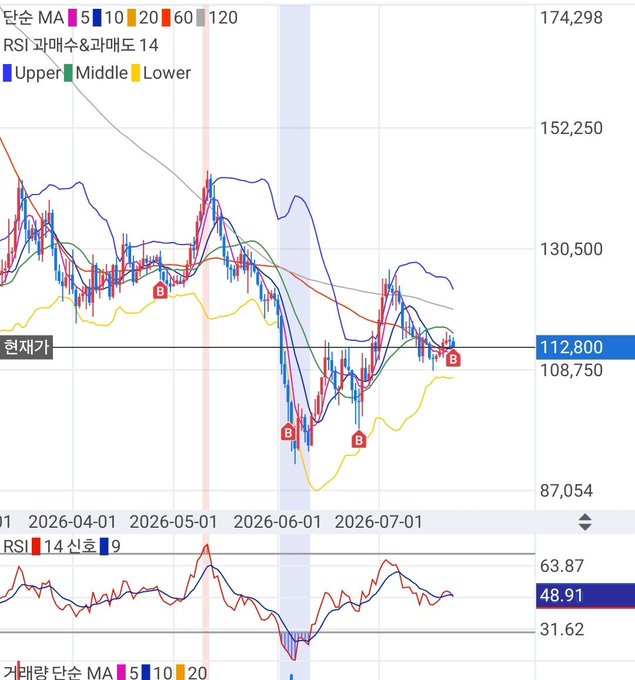Click the 31.62 RSI axis label
Image resolution: width=635 pixels, height=680 pixels.
coord(562,629)
